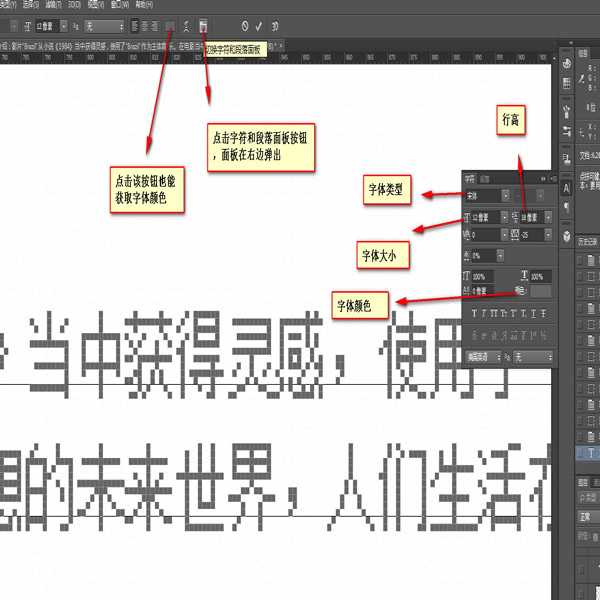The image size is (600, 600).
Task: Select the 信息 panel tab
Action: 583,53
